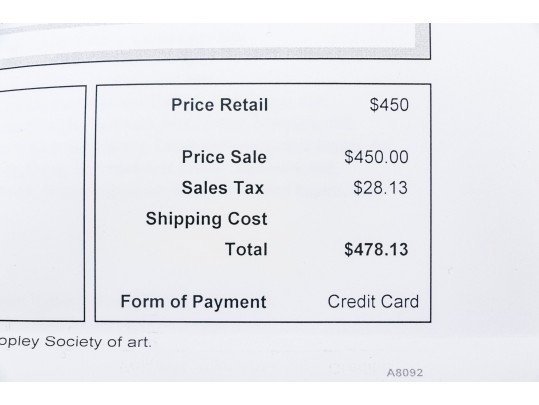Select the $450 retail price value
Viewport: 539px width, 405px height.
[x=389, y=105]
